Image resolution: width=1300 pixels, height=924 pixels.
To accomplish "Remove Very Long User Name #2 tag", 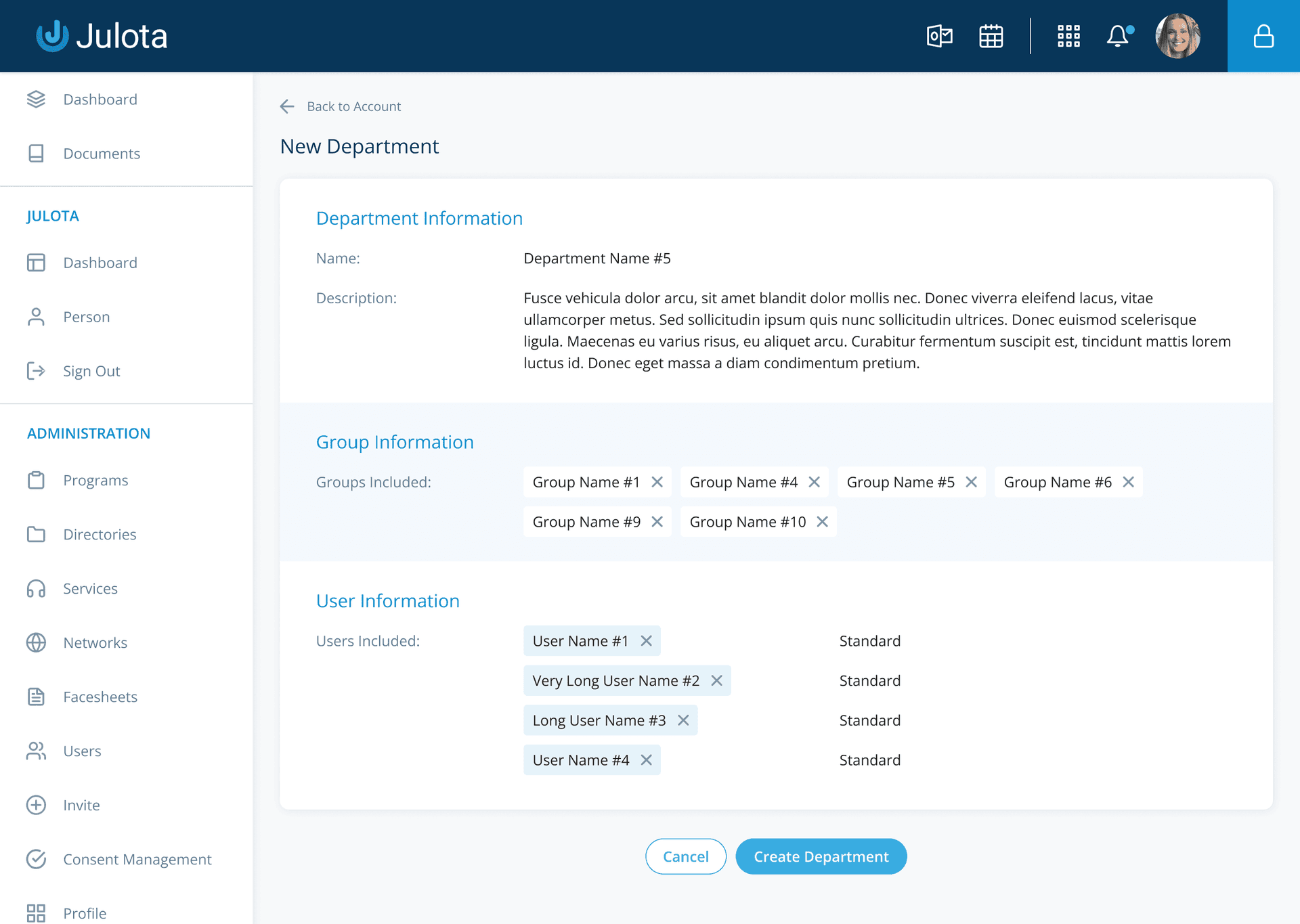I will click(x=716, y=681).
